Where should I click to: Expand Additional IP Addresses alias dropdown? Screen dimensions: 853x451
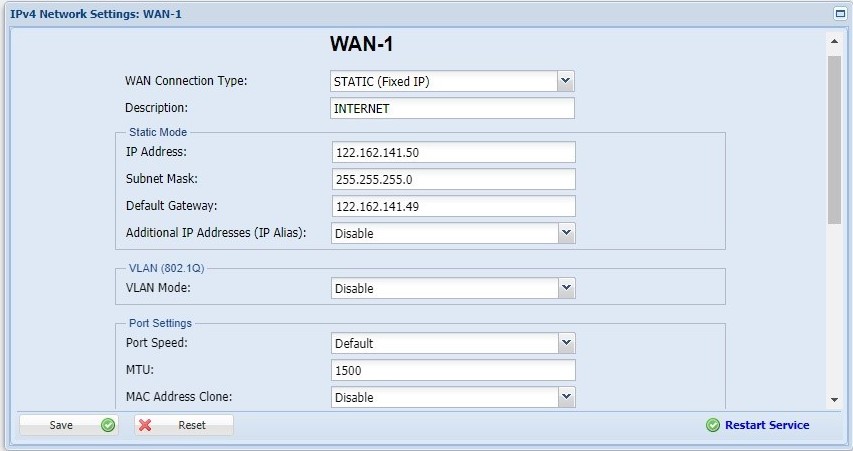click(566, 233)
